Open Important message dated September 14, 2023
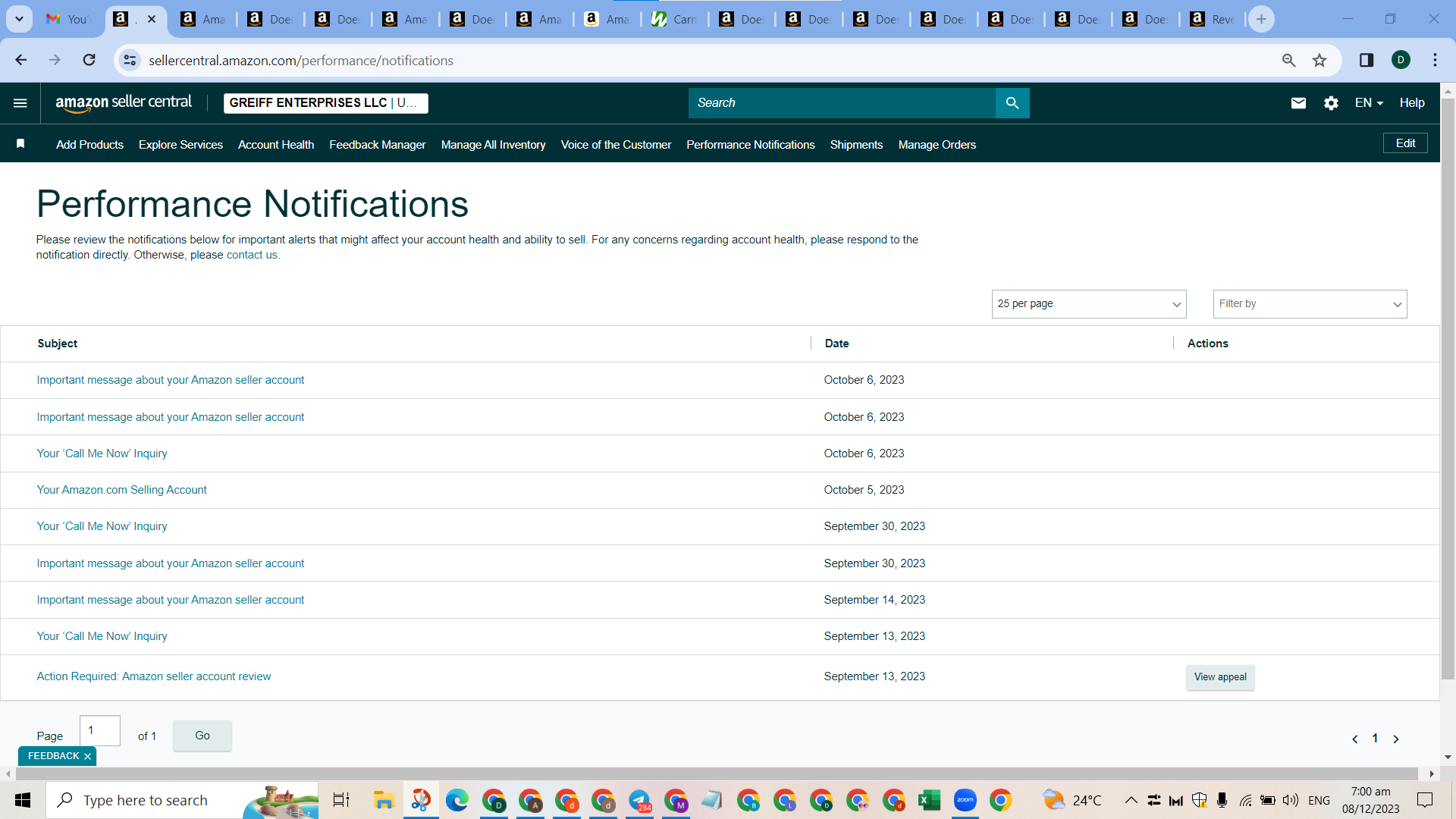The width and height of the screenshot is (1456, 819). tap(171, 600)
